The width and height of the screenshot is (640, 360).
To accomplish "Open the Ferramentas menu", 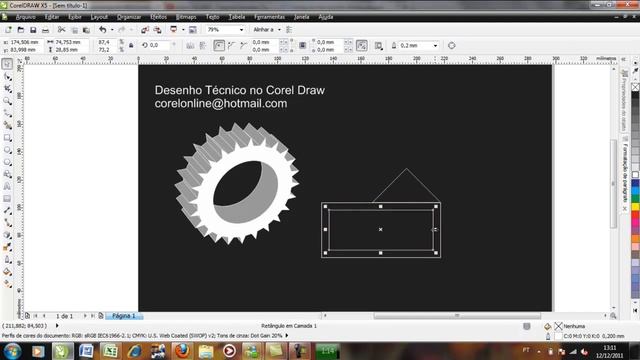I will coord(269,17).
